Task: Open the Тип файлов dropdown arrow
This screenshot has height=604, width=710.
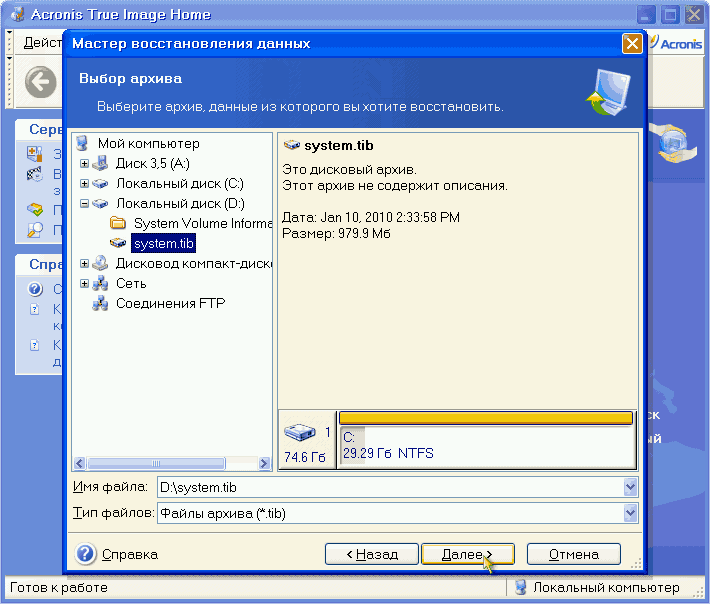Action: pos(630,513)
